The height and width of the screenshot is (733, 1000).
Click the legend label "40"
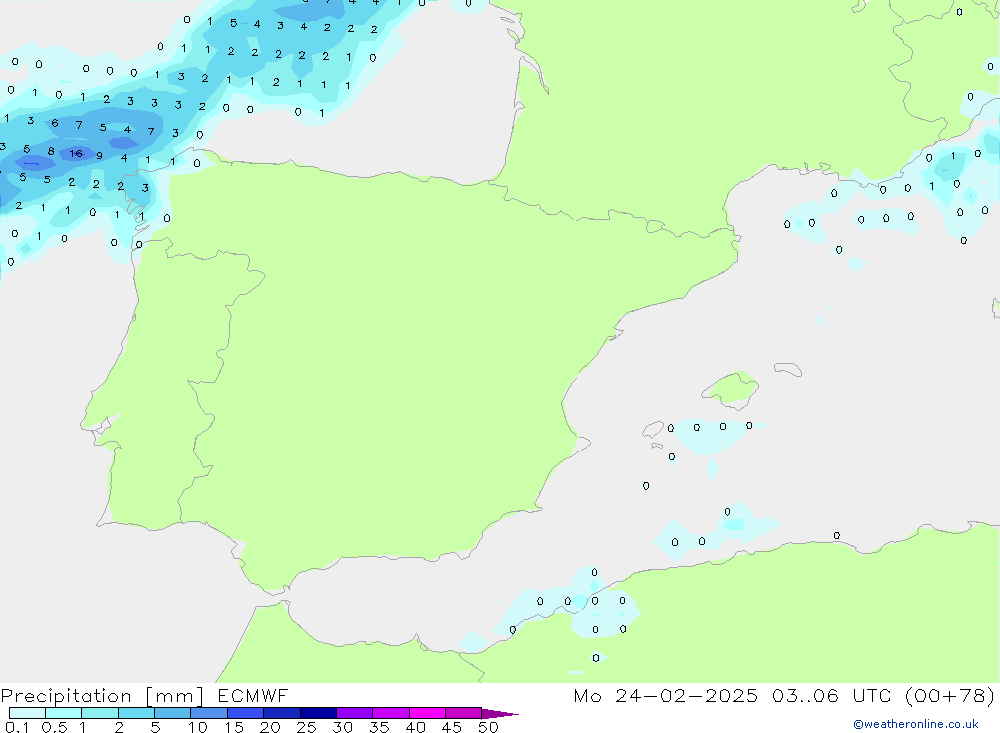(416, 727)
